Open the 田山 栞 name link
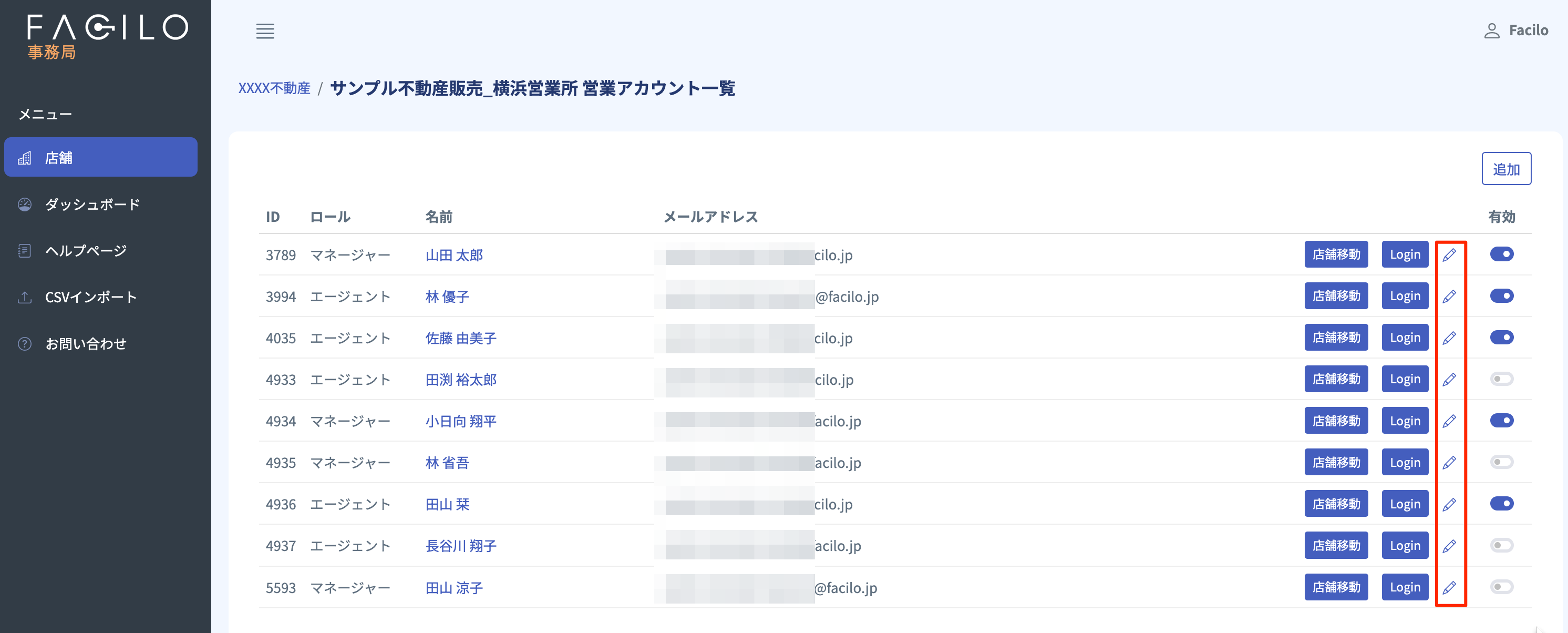Image resolution: width=1568 pixels, height=633 pixels. [447, 504]
